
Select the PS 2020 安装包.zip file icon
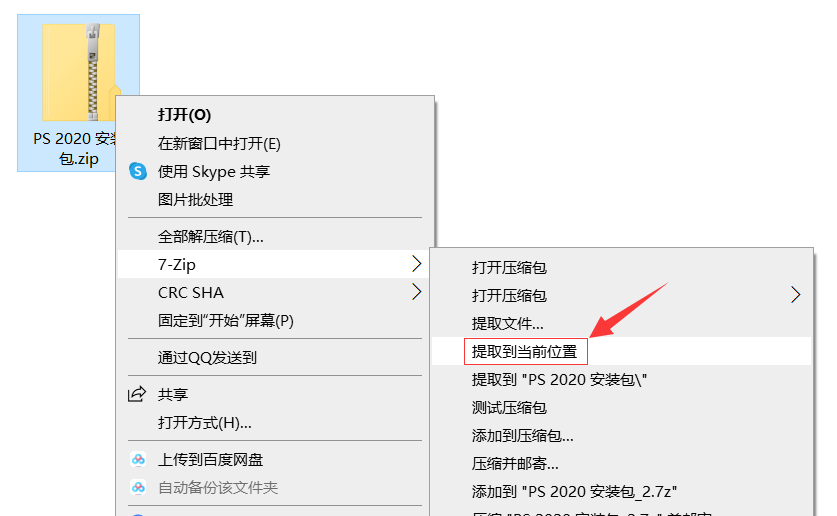tap(78, 73)
